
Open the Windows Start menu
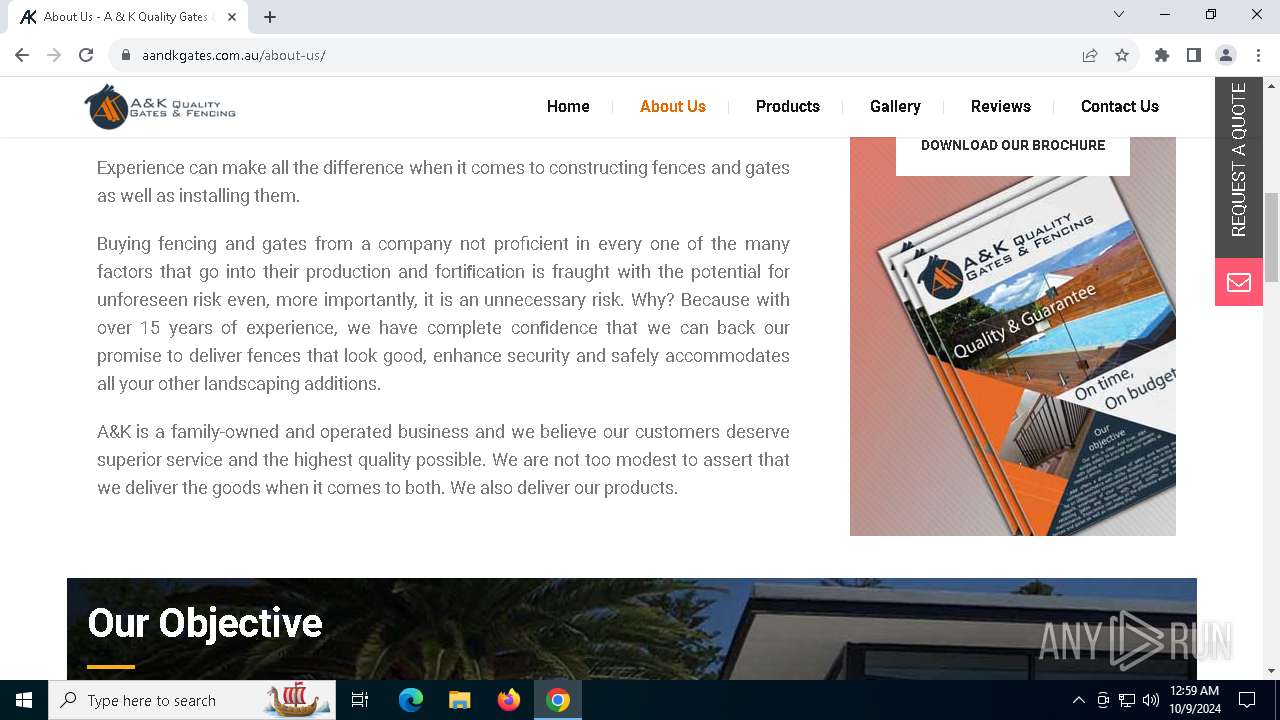click(x=24, y=700)
